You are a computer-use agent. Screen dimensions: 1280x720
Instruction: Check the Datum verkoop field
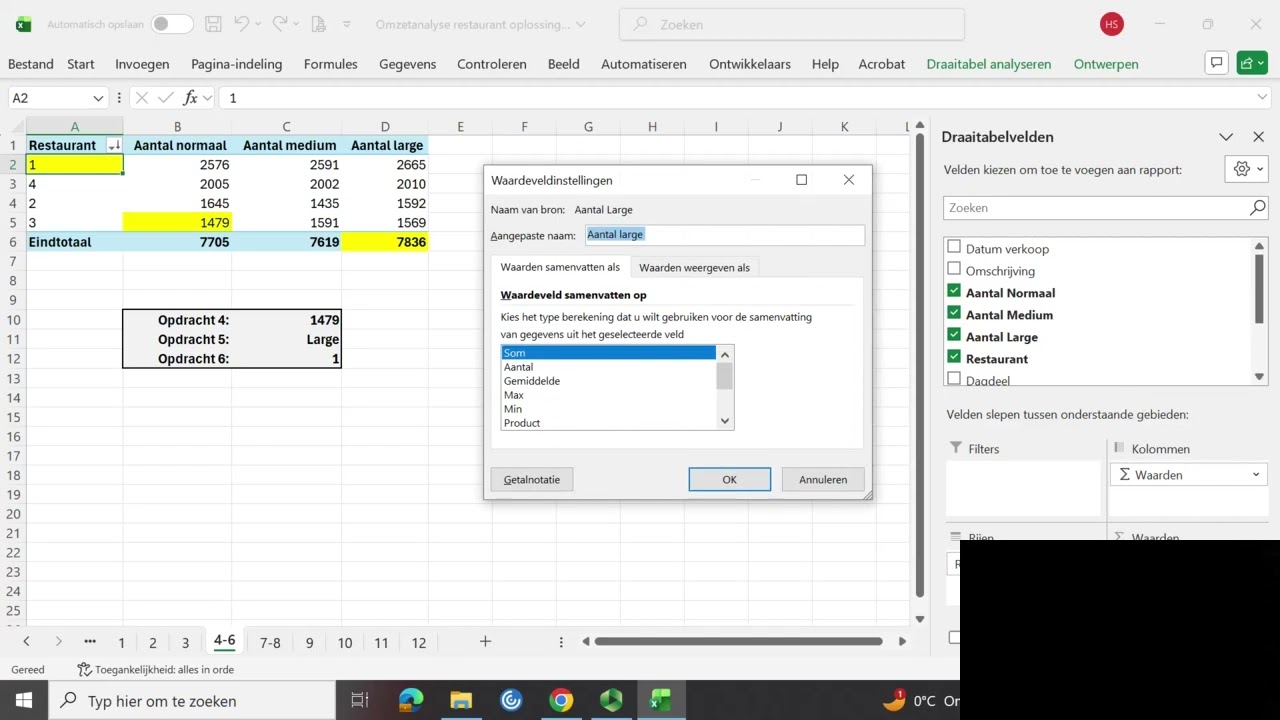click(x=954, y=247)
